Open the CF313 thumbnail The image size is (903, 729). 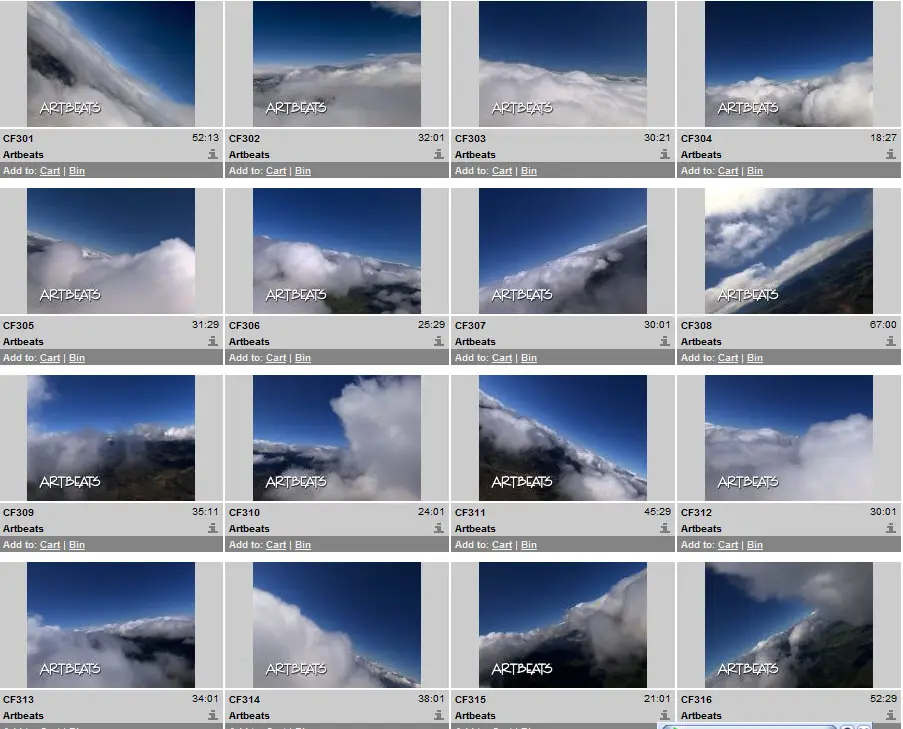point(111,625)
